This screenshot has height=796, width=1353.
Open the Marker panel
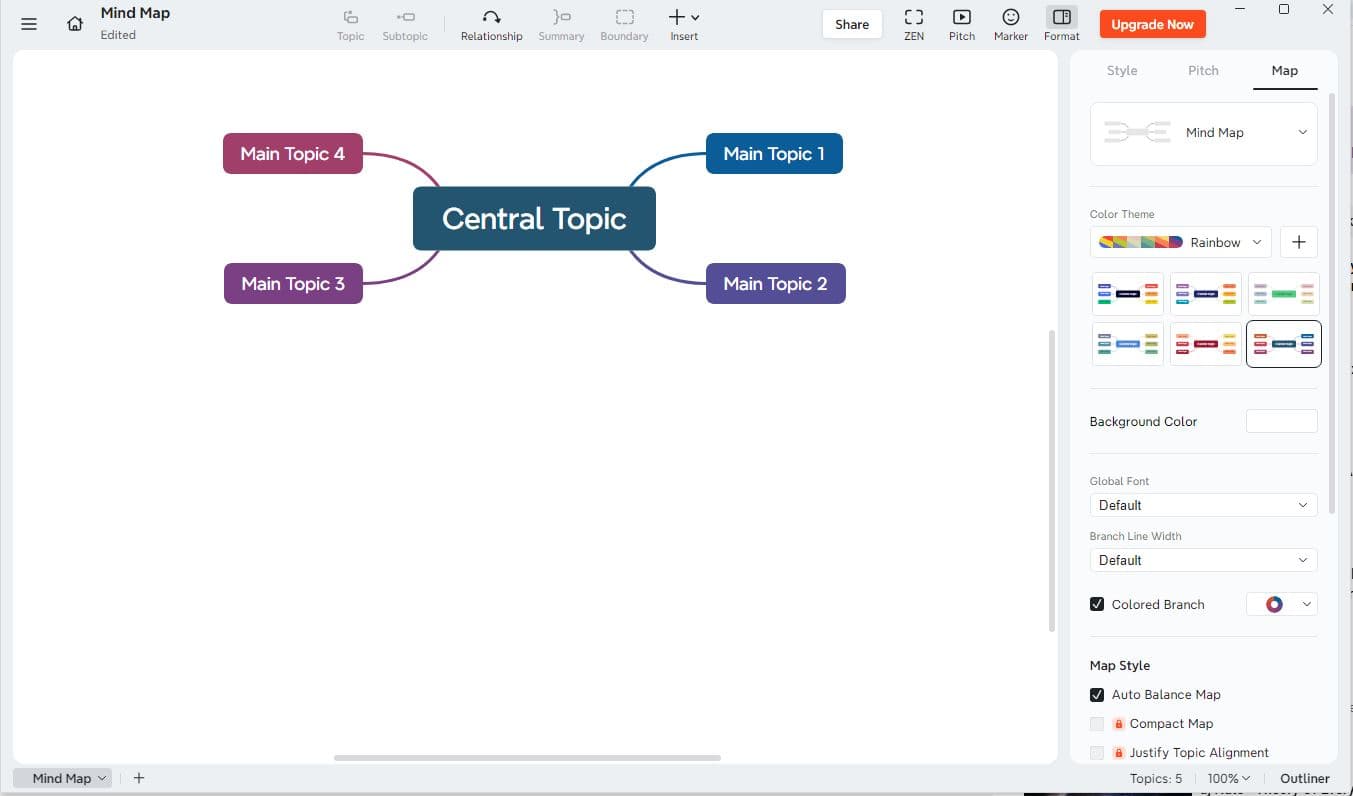tap(1010, 25)
